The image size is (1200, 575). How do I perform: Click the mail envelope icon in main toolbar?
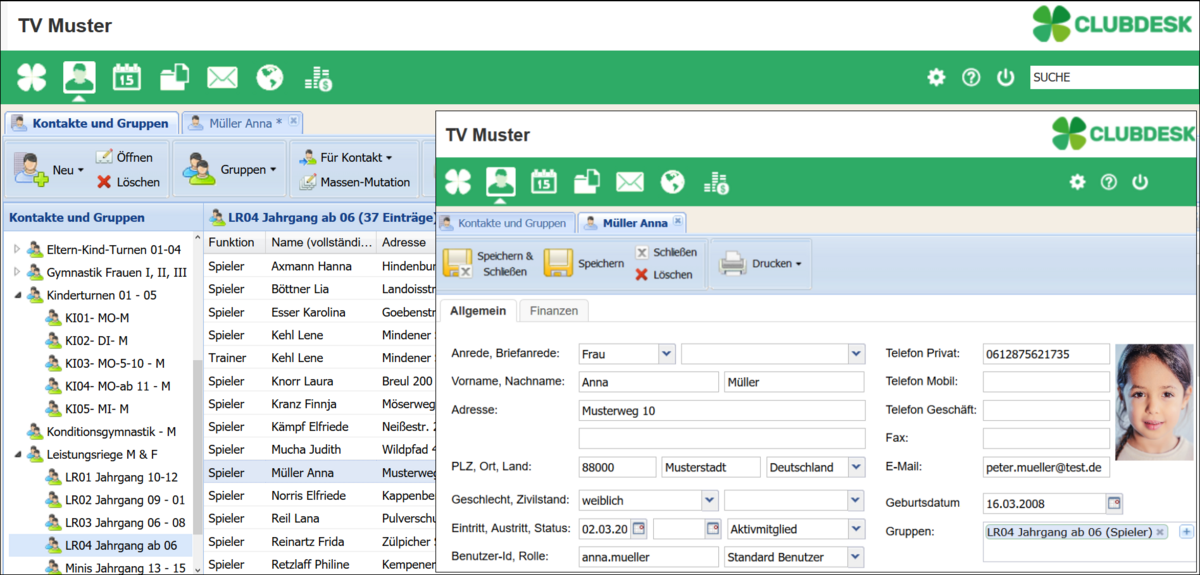(222, 77)
